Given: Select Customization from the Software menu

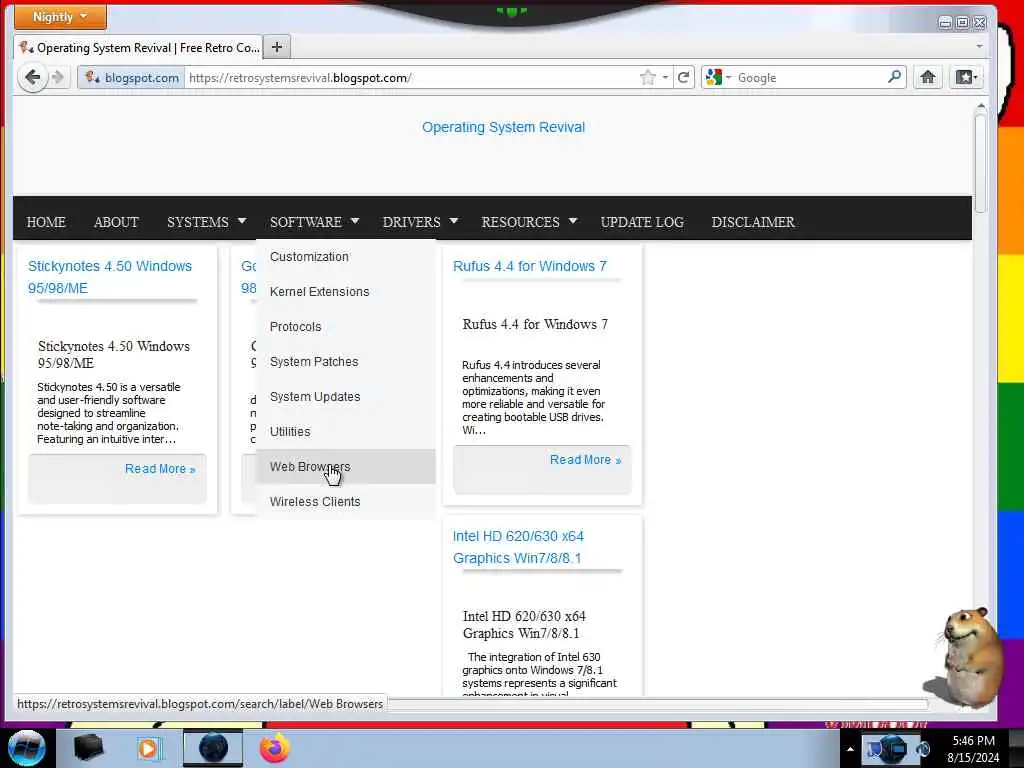Looking at the screenshot, I should (x=345, y=257).
